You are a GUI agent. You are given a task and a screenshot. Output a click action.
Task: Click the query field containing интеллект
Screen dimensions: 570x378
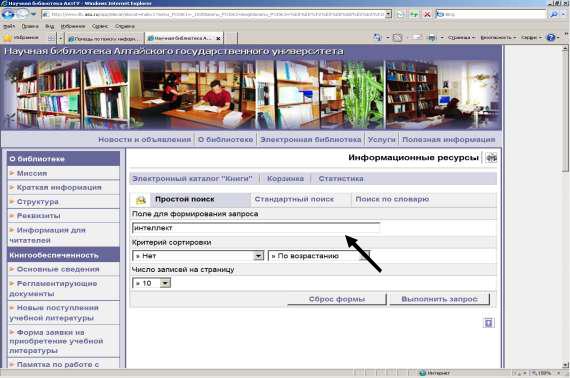tap(256, 228)
